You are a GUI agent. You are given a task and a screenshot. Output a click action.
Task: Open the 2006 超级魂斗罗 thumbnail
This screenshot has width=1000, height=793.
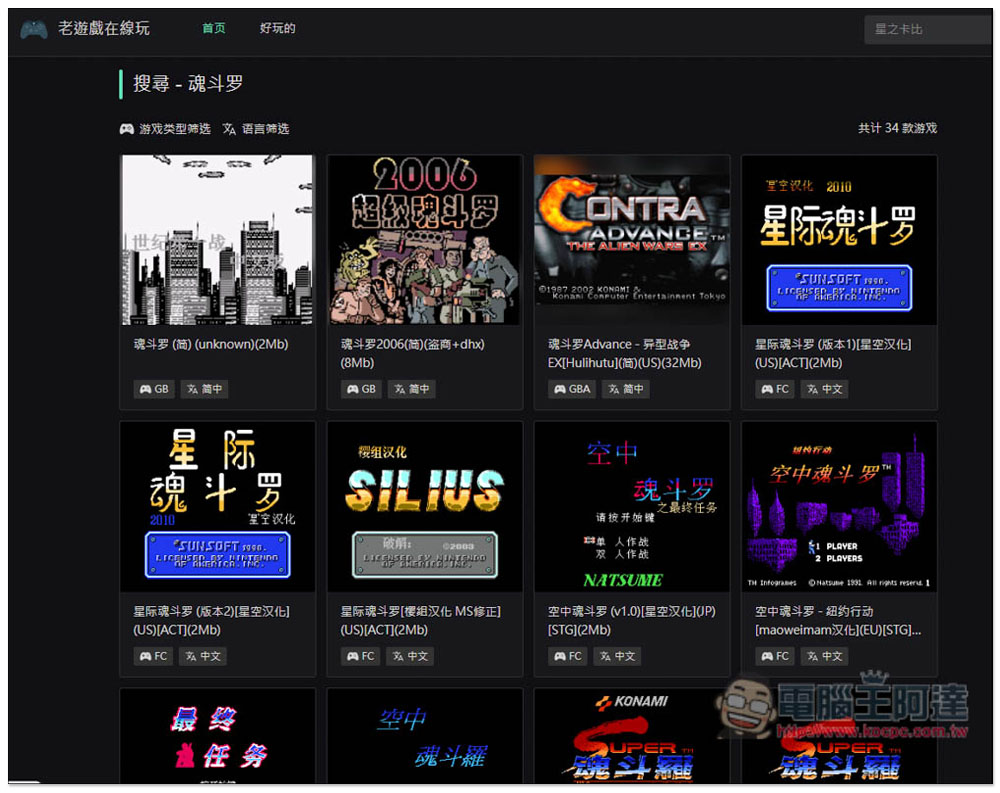click(x=425, y=240)
